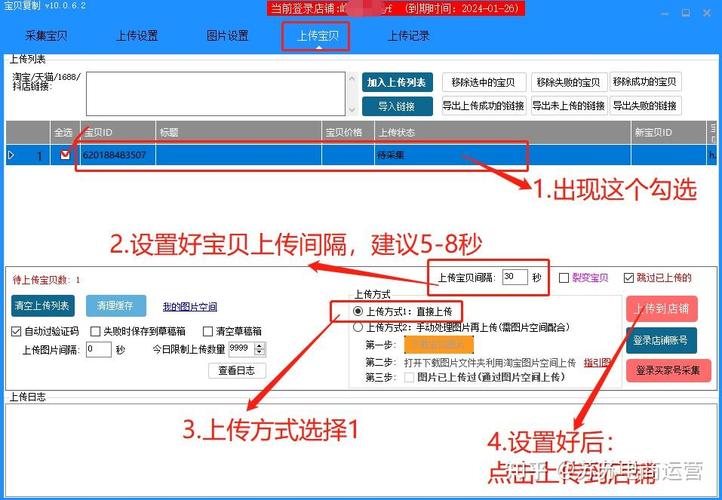Select 上传方式1：直接上传 radio
Image resolution: width=722 pixels, height=500 pixels.
[x=358, y=311]
